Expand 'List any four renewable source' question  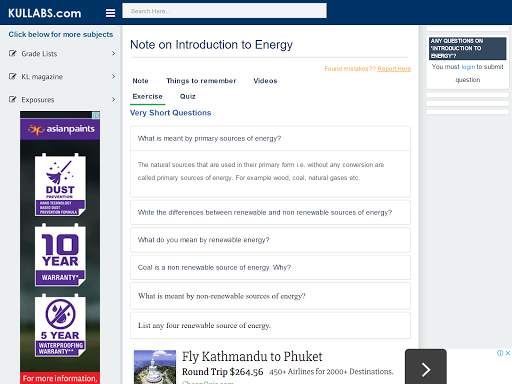[270, 325]
